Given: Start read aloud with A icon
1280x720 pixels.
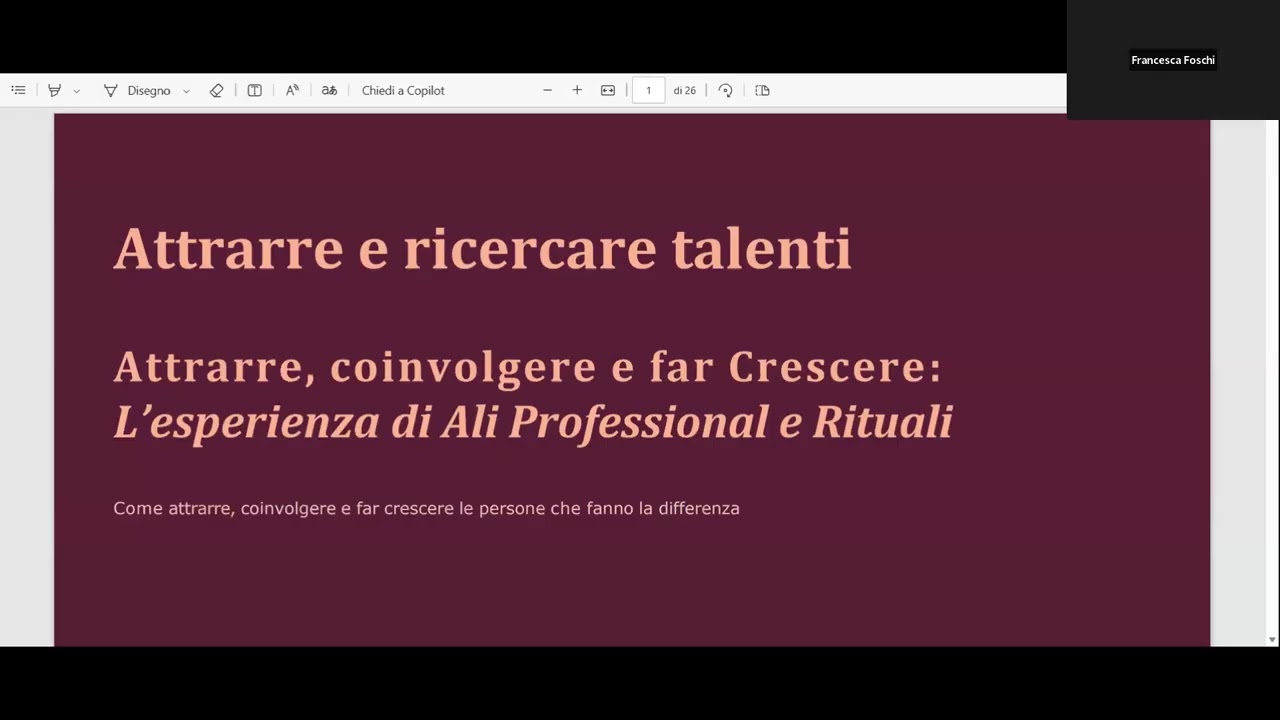Looking at the screenshot, I should pos(292,90).
